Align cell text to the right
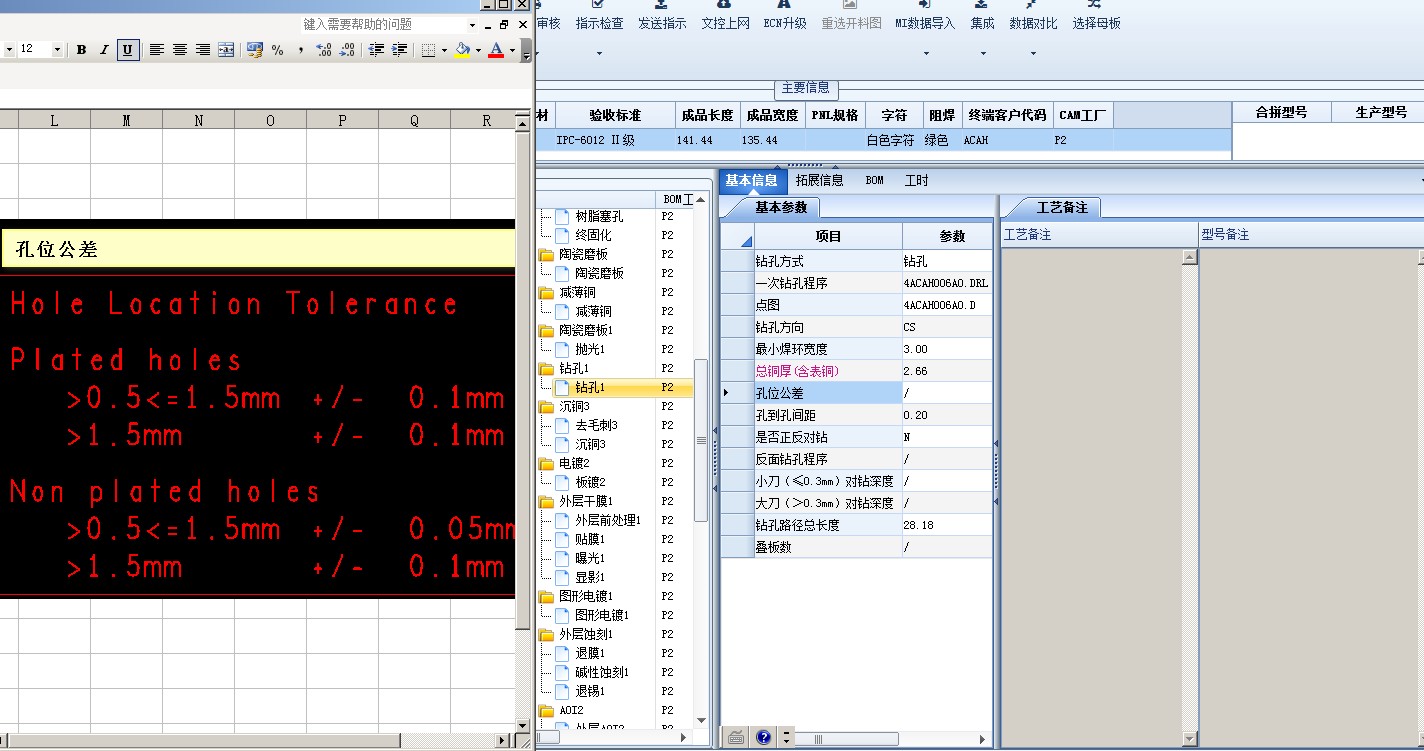Viewport: 1424px width, 751px height. (x=203, y=50)
